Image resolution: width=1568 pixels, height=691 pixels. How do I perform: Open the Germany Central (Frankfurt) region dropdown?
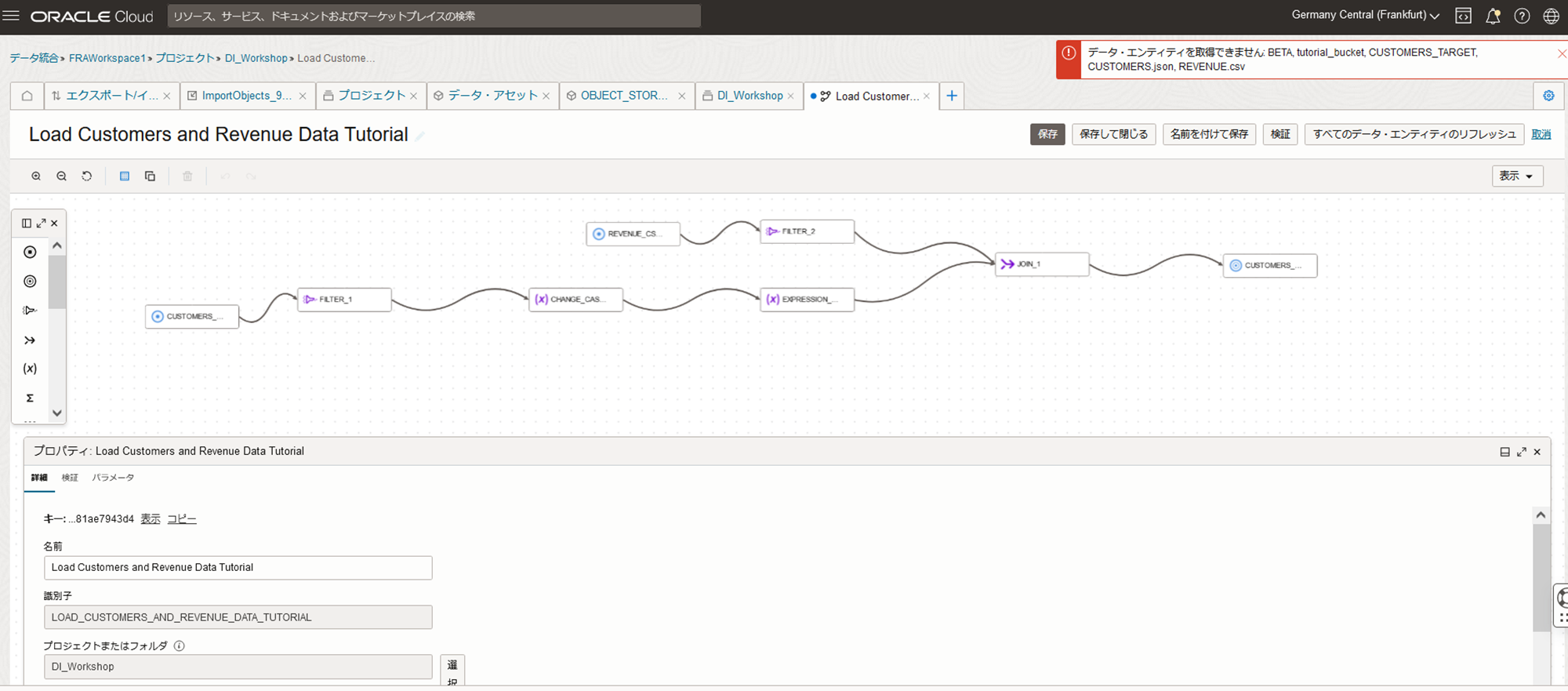[x=1365, y=15]
